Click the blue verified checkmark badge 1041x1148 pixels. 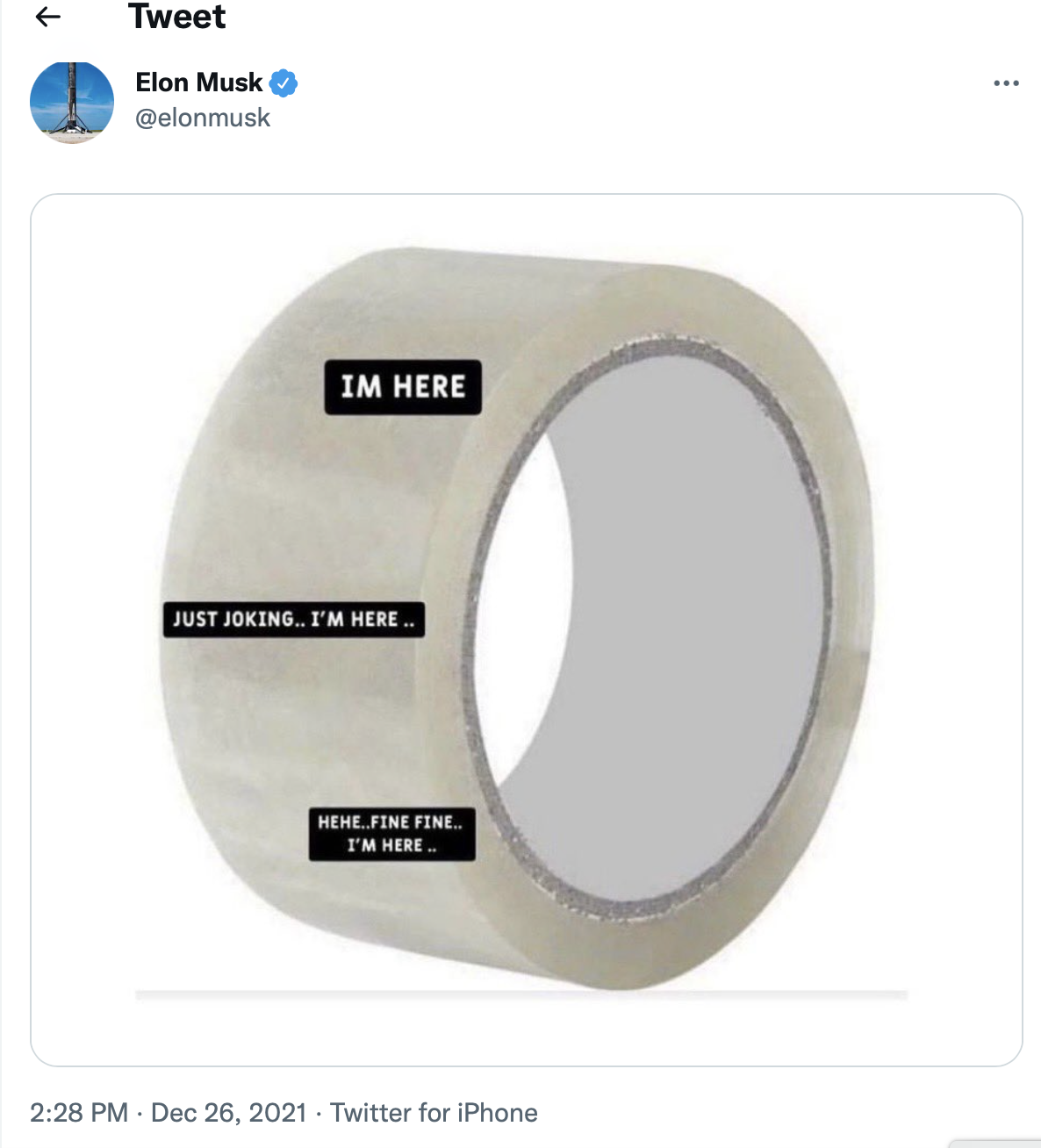click(284, 83)
